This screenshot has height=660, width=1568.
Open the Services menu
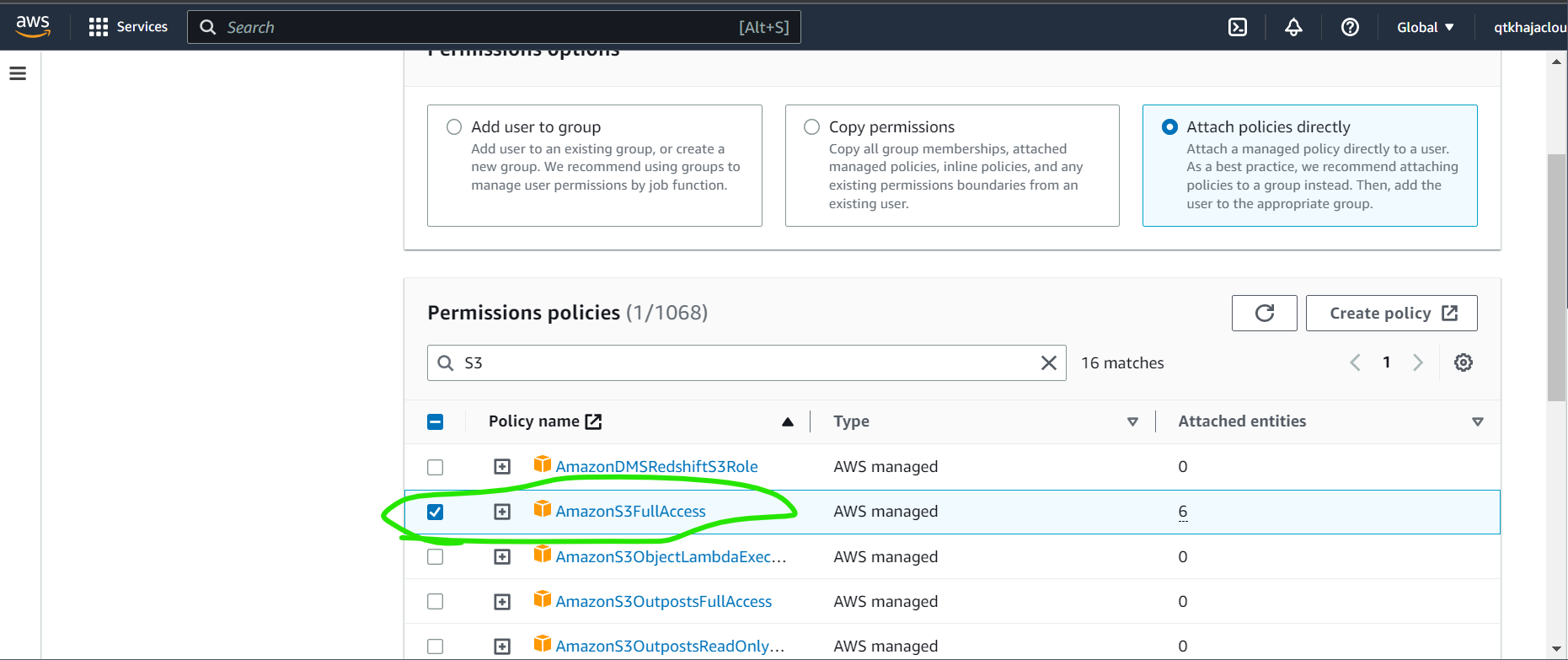[128, 27]
